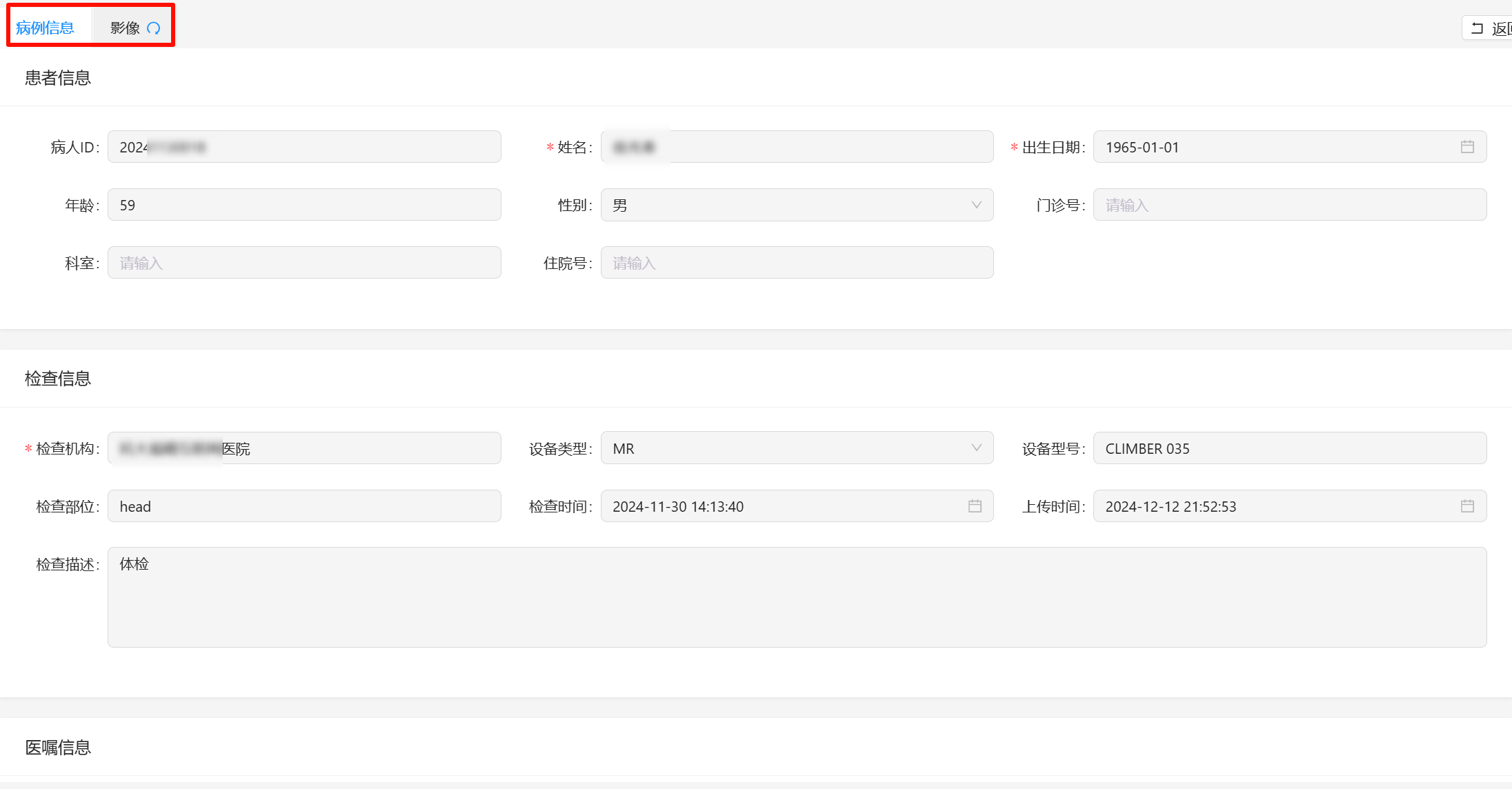Click the empty 门诊号 input field
The image size is (1512, 789).
1289,205
